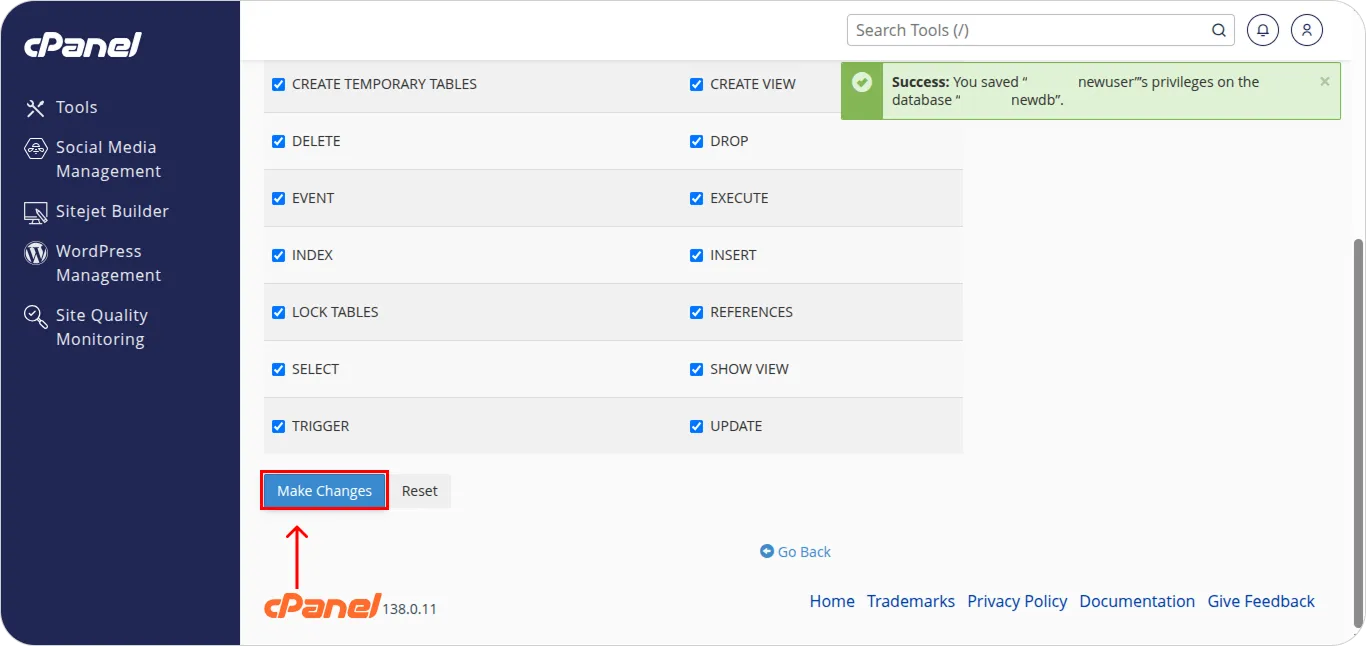Toggle the INDEX privilege checkbox
1366x646 pixels.
(x=279, y=255)
